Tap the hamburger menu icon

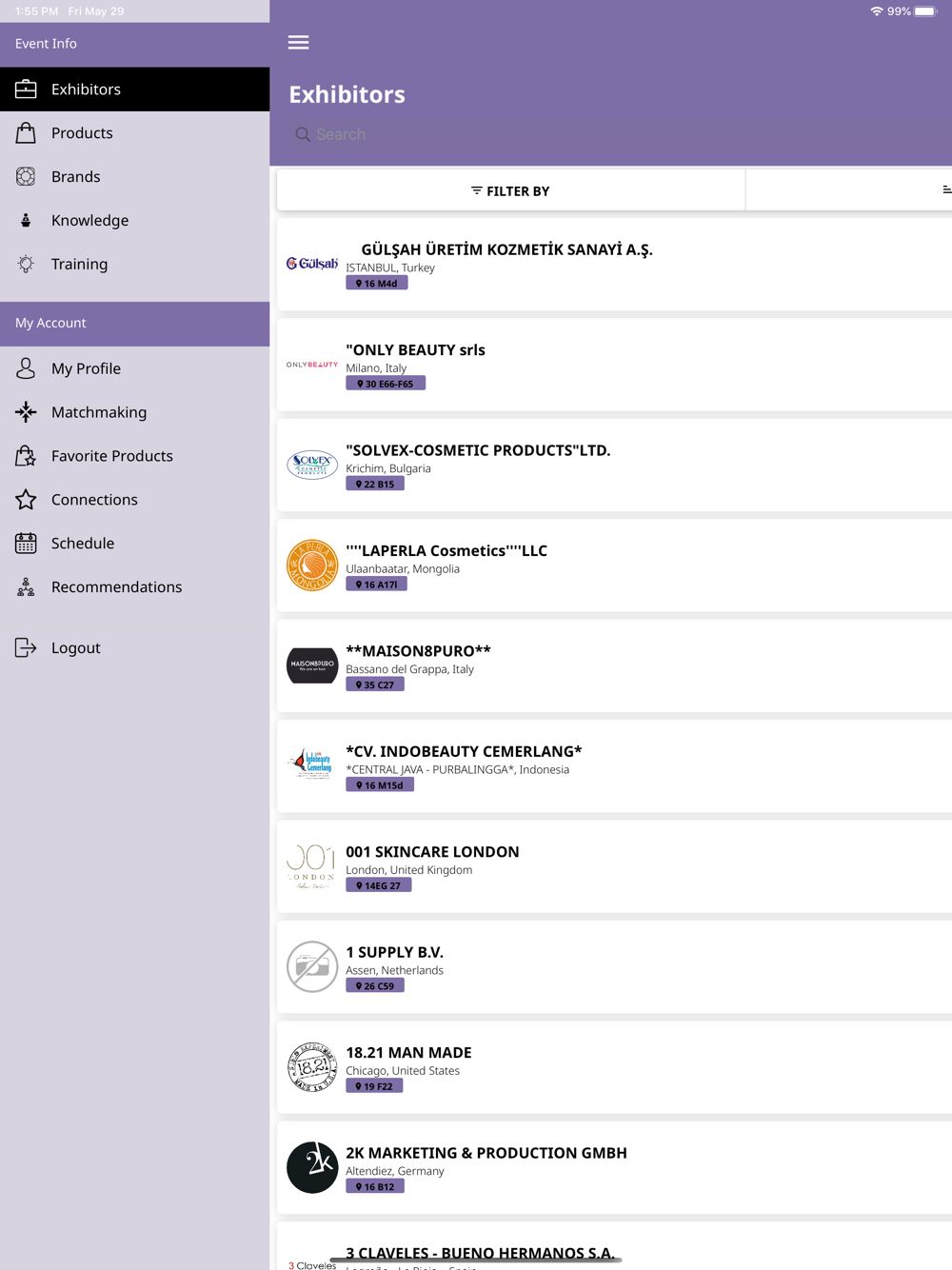(x=298, y=43)
